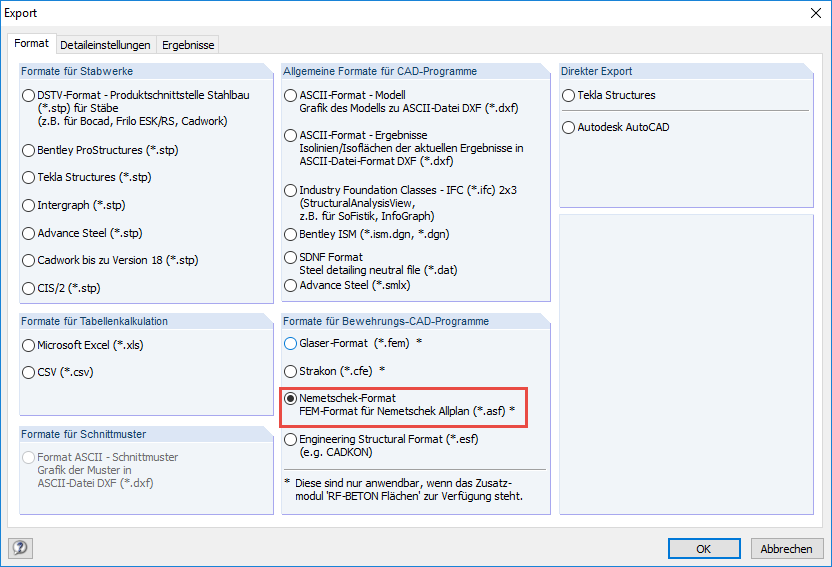Select Engineering Structural Format (*.esf)

click(291, 439)
